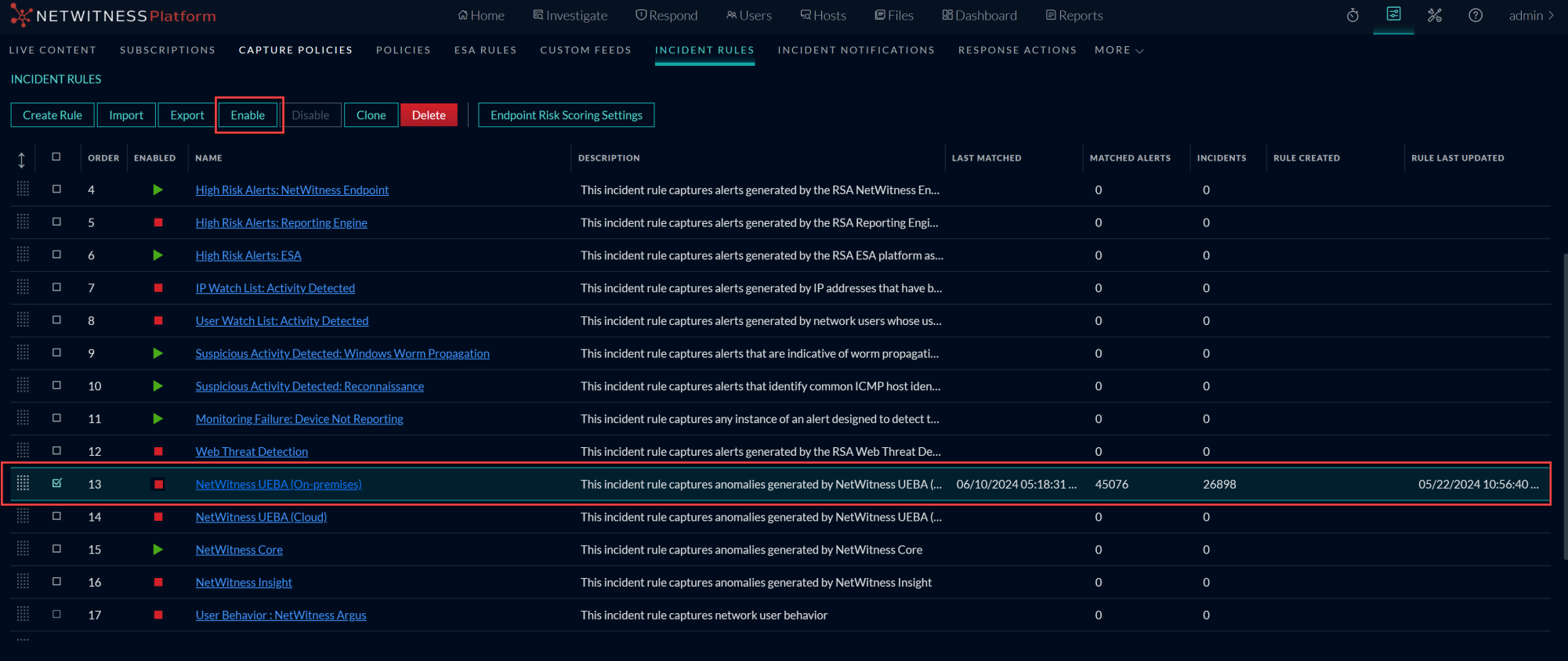
Task: Click the incidents value 26898
Action: click(x=1219, y=484)
